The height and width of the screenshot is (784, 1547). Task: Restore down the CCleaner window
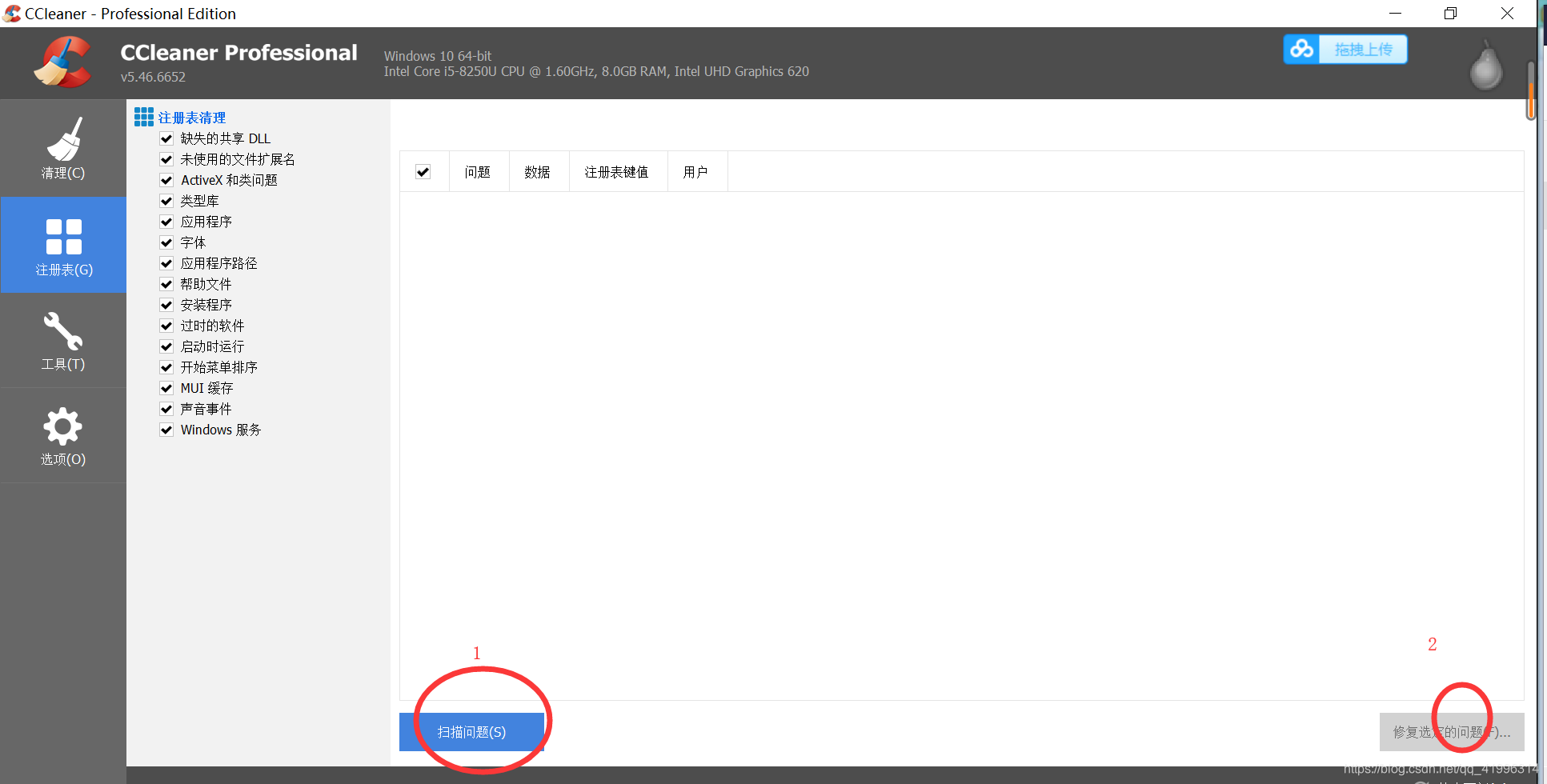[1450, 14]
